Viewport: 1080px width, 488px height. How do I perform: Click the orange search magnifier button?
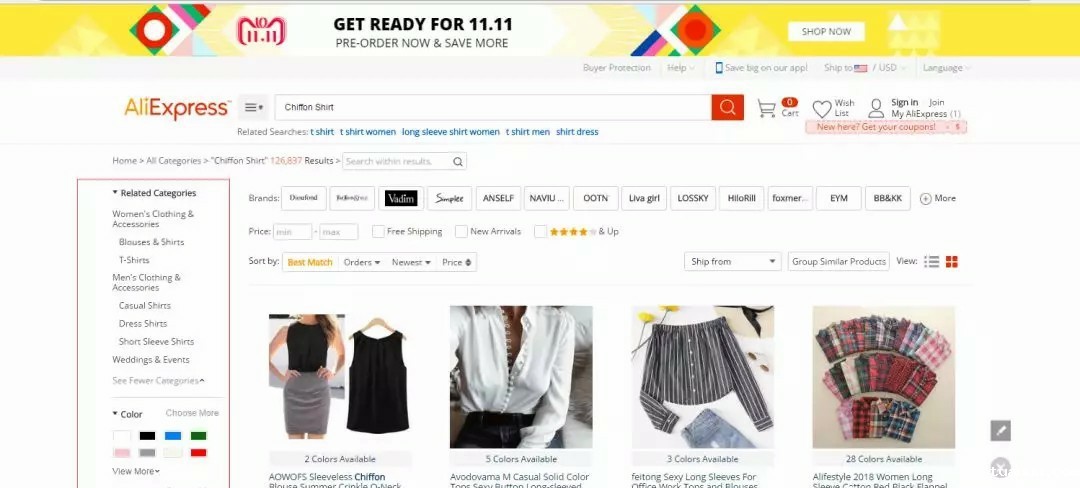click(x=727, y=107)
